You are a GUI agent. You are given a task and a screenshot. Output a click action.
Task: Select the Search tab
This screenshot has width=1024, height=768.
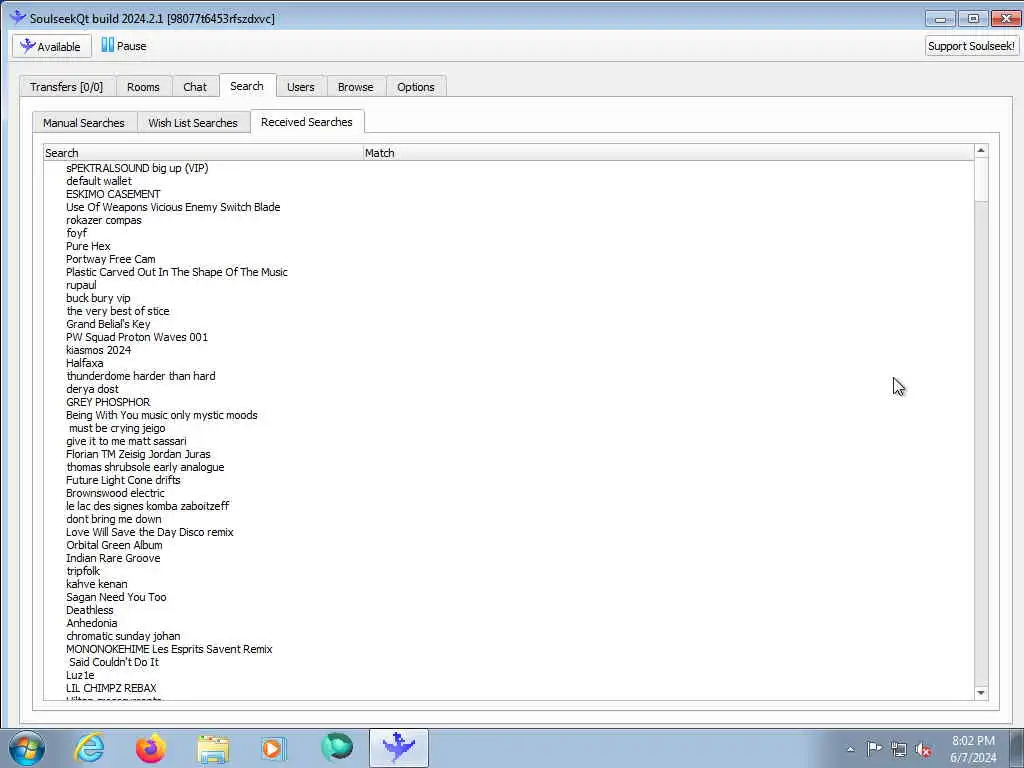point(247,86)
